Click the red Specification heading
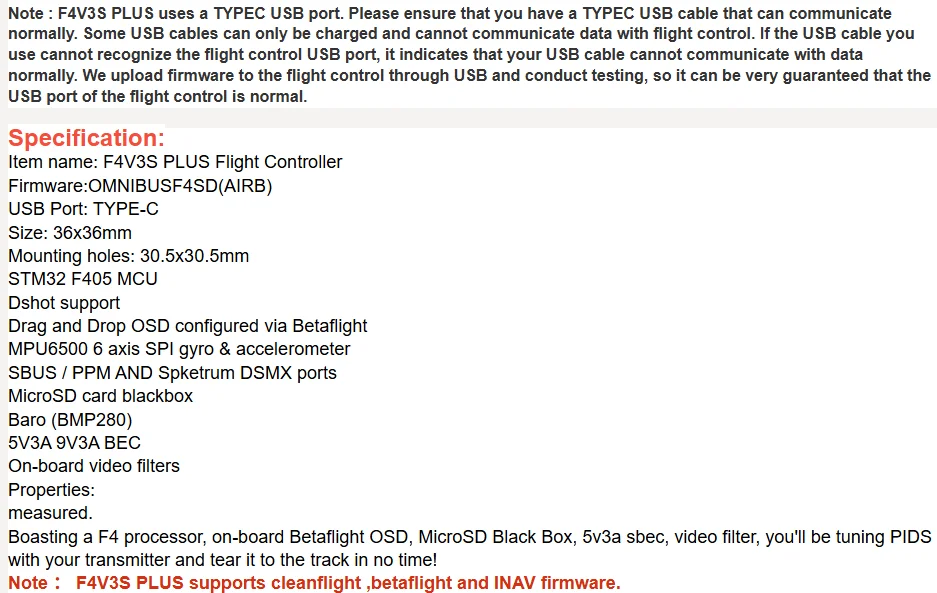The width and height of the screenshot is (937, 593). 86,138
